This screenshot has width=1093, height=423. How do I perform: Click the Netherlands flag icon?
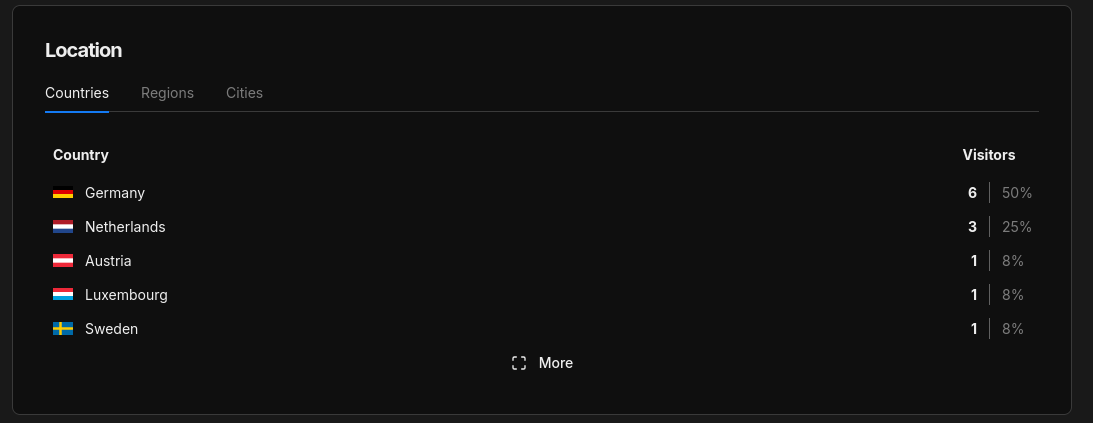pos(63,227)
